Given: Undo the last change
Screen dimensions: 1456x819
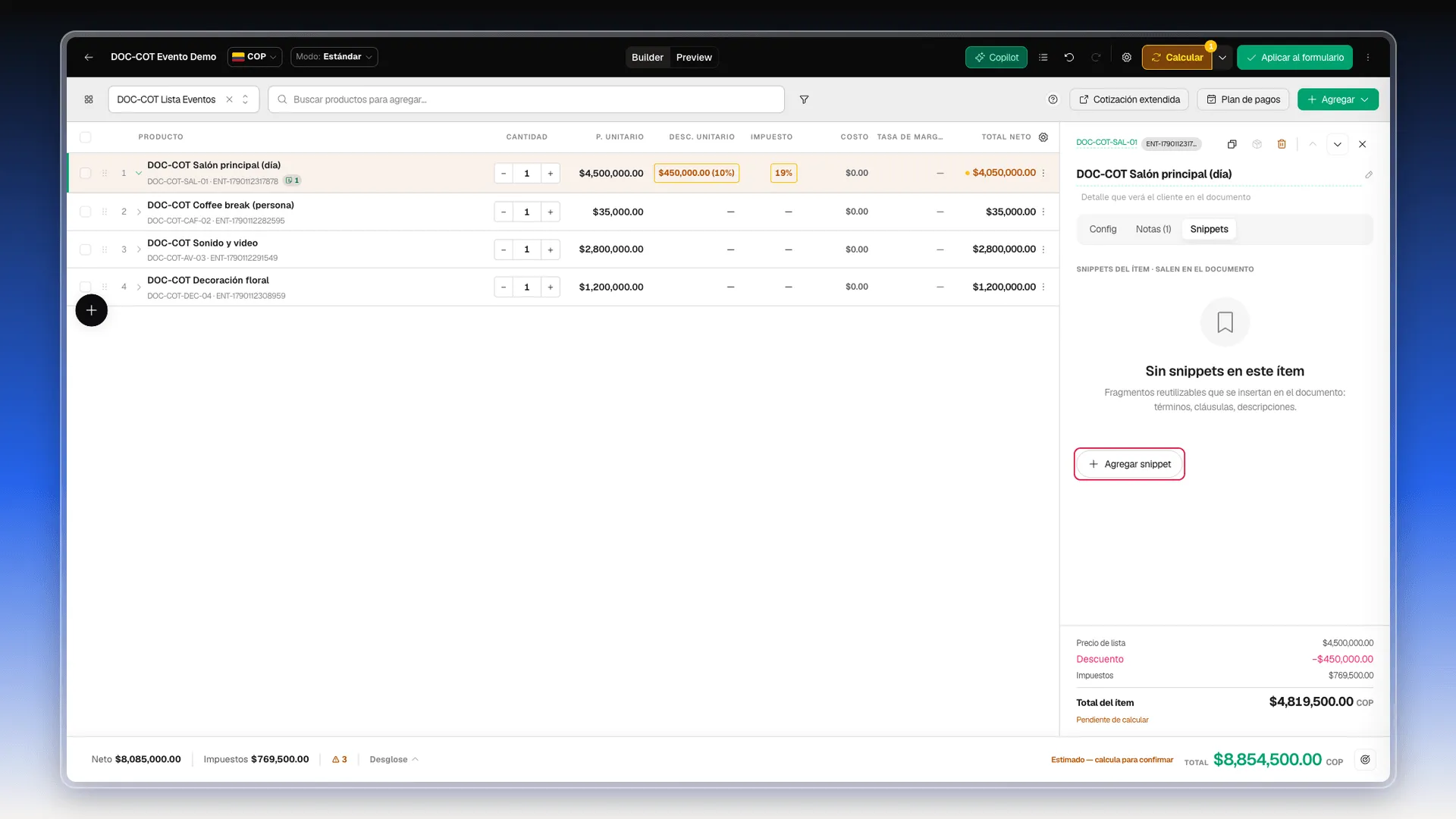Looking at the screenshot, I should pos(1069,58).
